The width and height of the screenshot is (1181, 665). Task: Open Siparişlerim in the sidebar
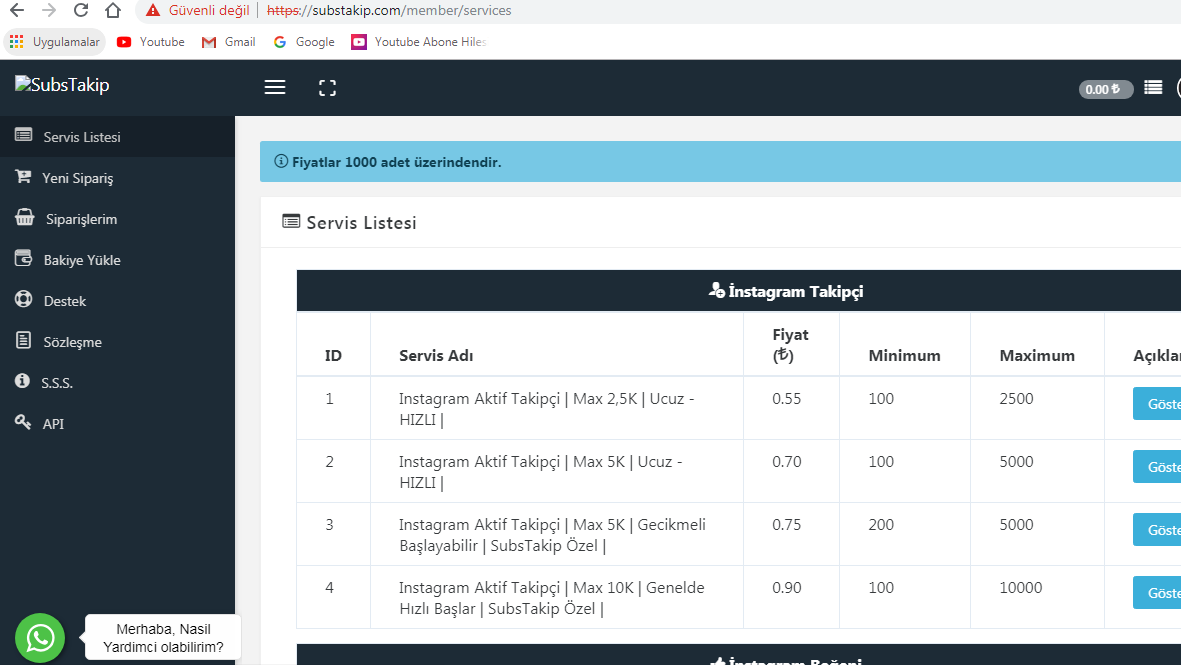[x=117, y=219]
